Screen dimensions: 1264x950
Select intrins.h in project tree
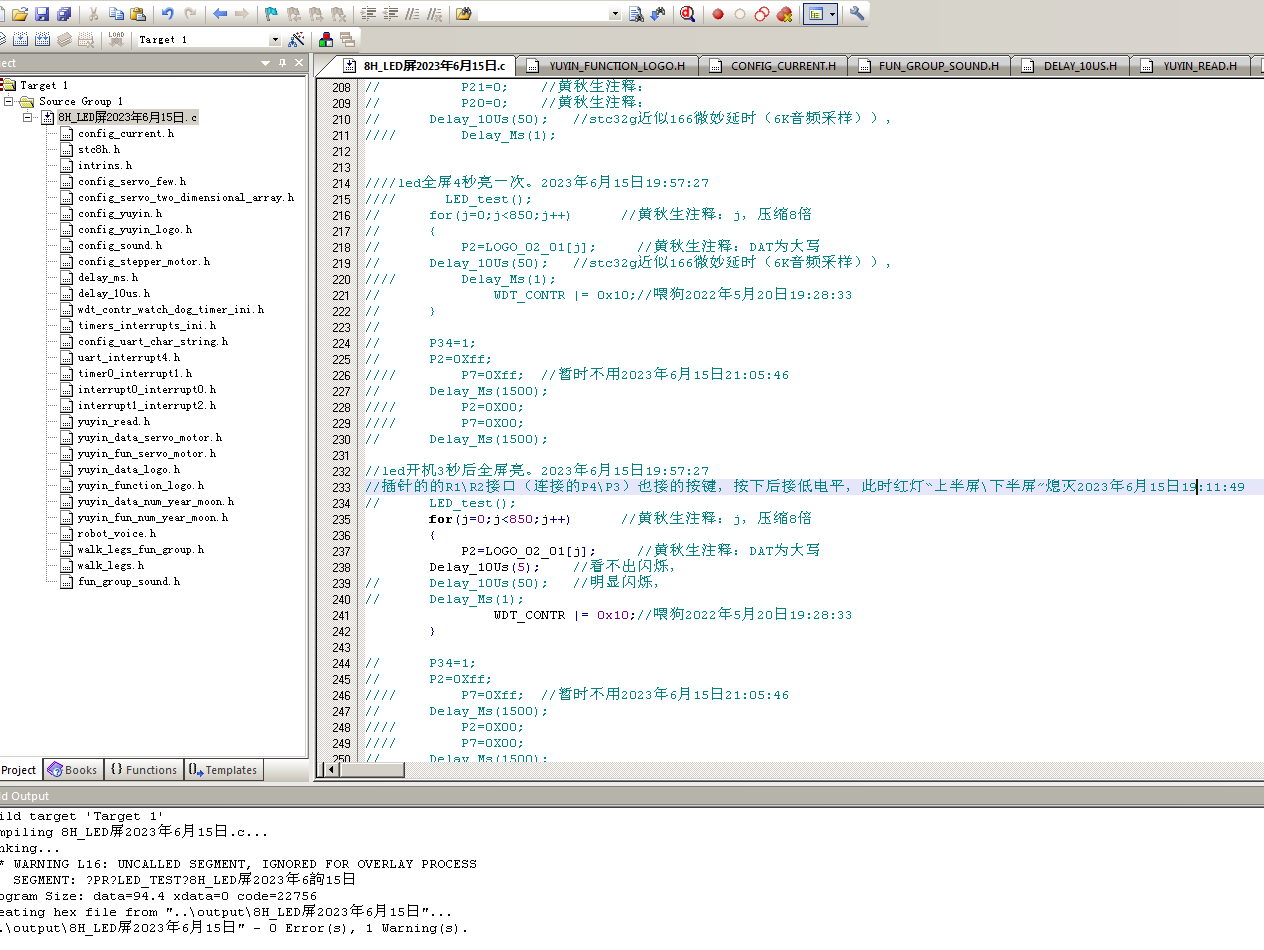point(105,165)
